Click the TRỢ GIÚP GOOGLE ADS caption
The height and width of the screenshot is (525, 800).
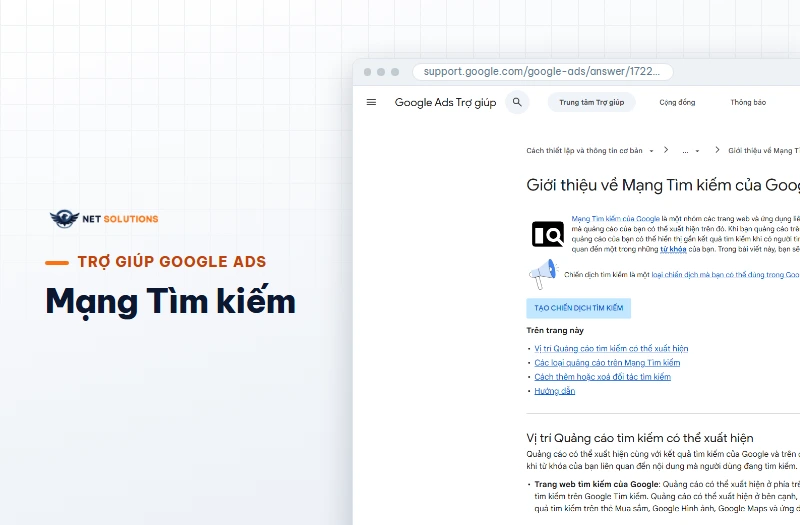(172, 262)
